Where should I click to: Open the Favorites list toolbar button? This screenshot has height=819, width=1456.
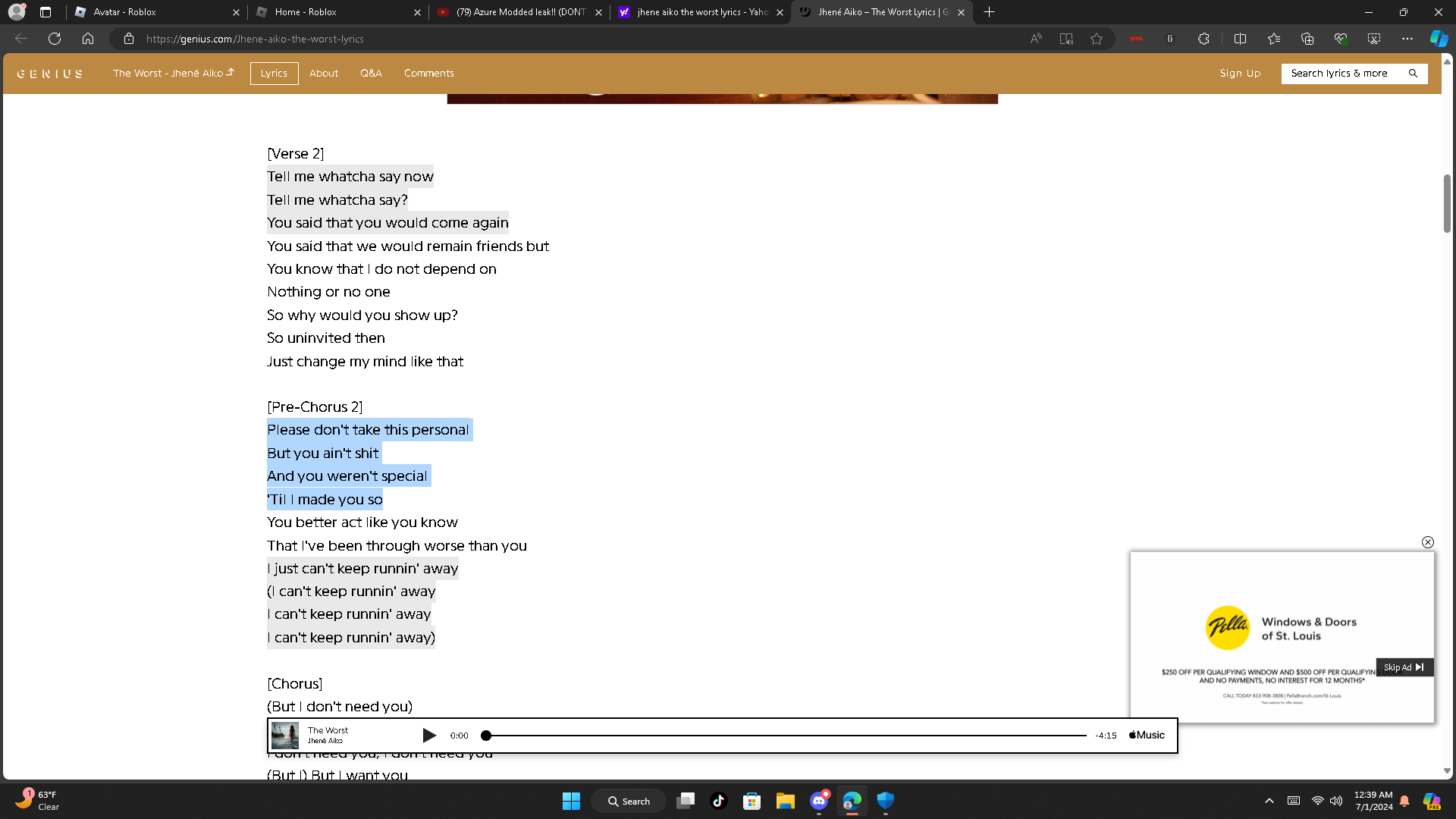[x=1274, y=39]
